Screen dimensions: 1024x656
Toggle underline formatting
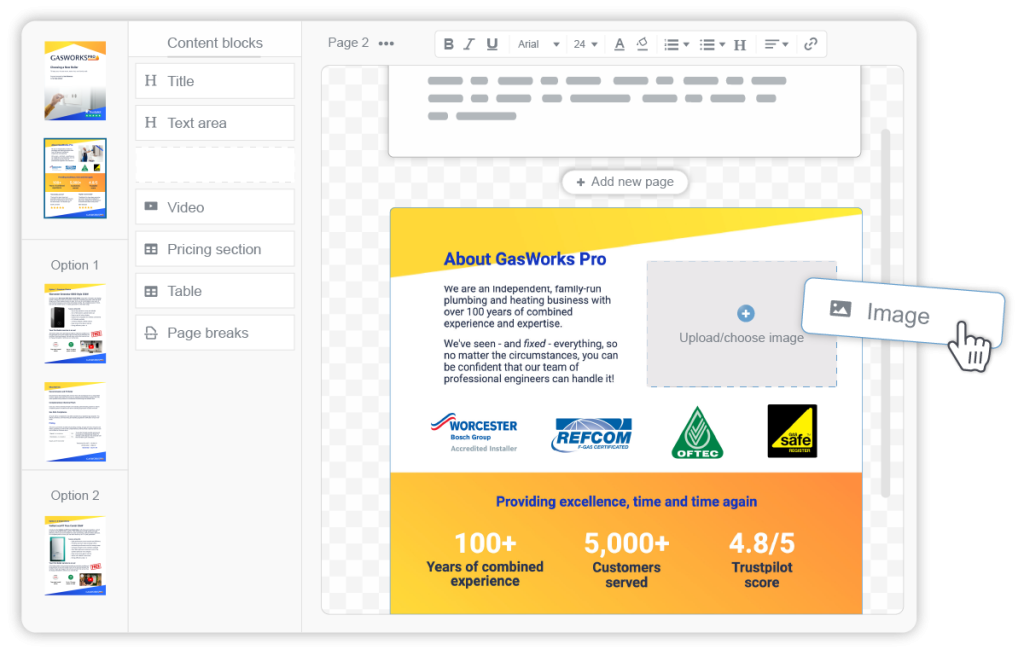491,43
